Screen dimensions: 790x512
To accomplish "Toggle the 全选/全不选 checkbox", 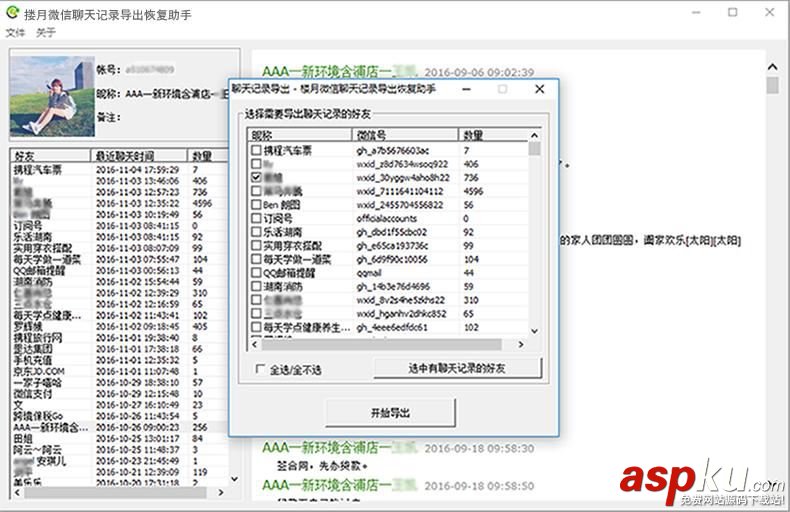I will click(x=260, y=369).
